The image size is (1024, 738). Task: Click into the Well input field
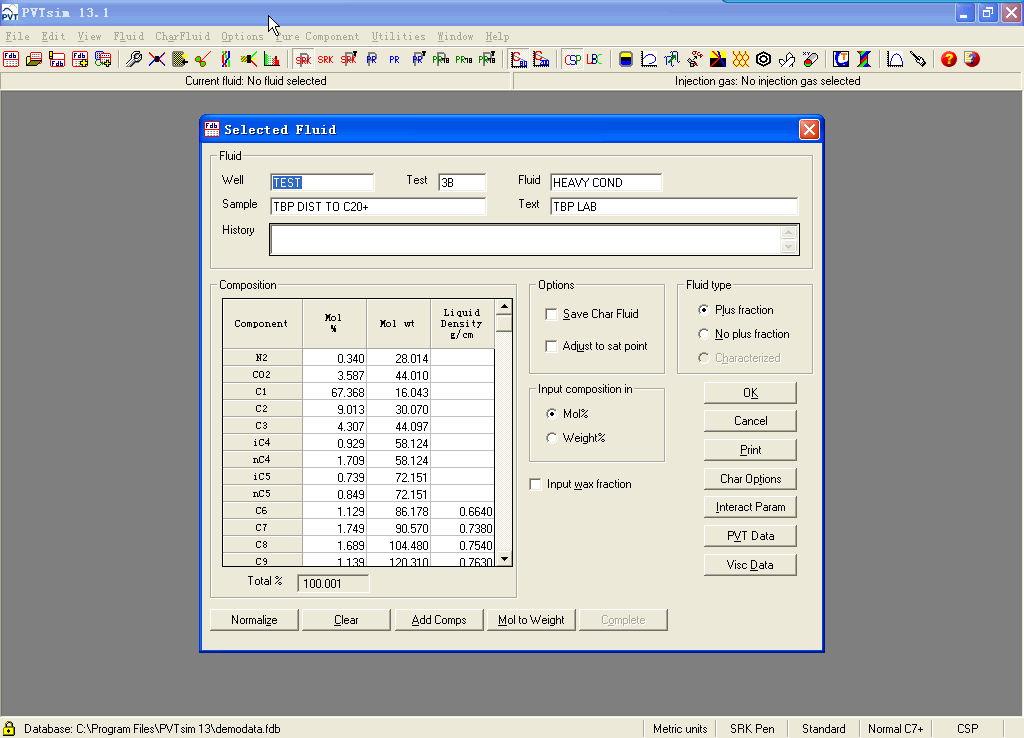point(322,182)
